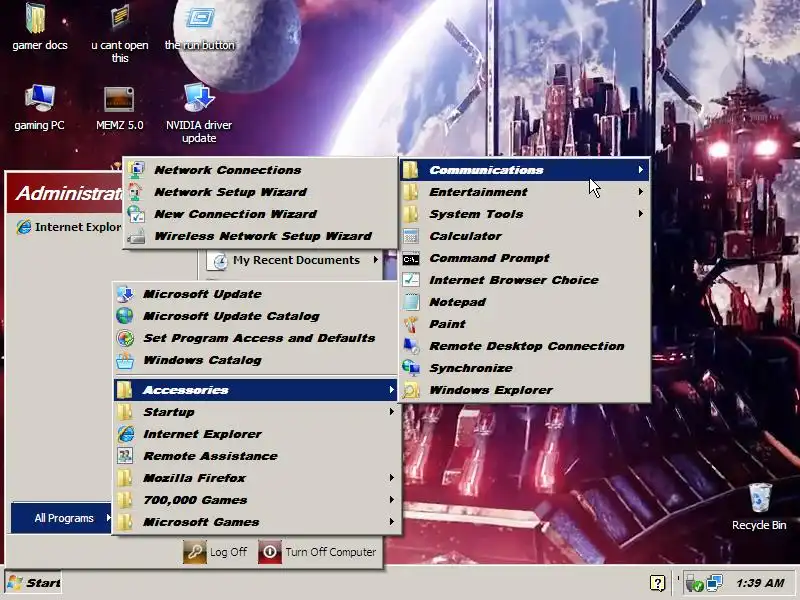800x600 pixels.
Task: Select the Microsoft Games folder entry
Action: click(257, 522)
